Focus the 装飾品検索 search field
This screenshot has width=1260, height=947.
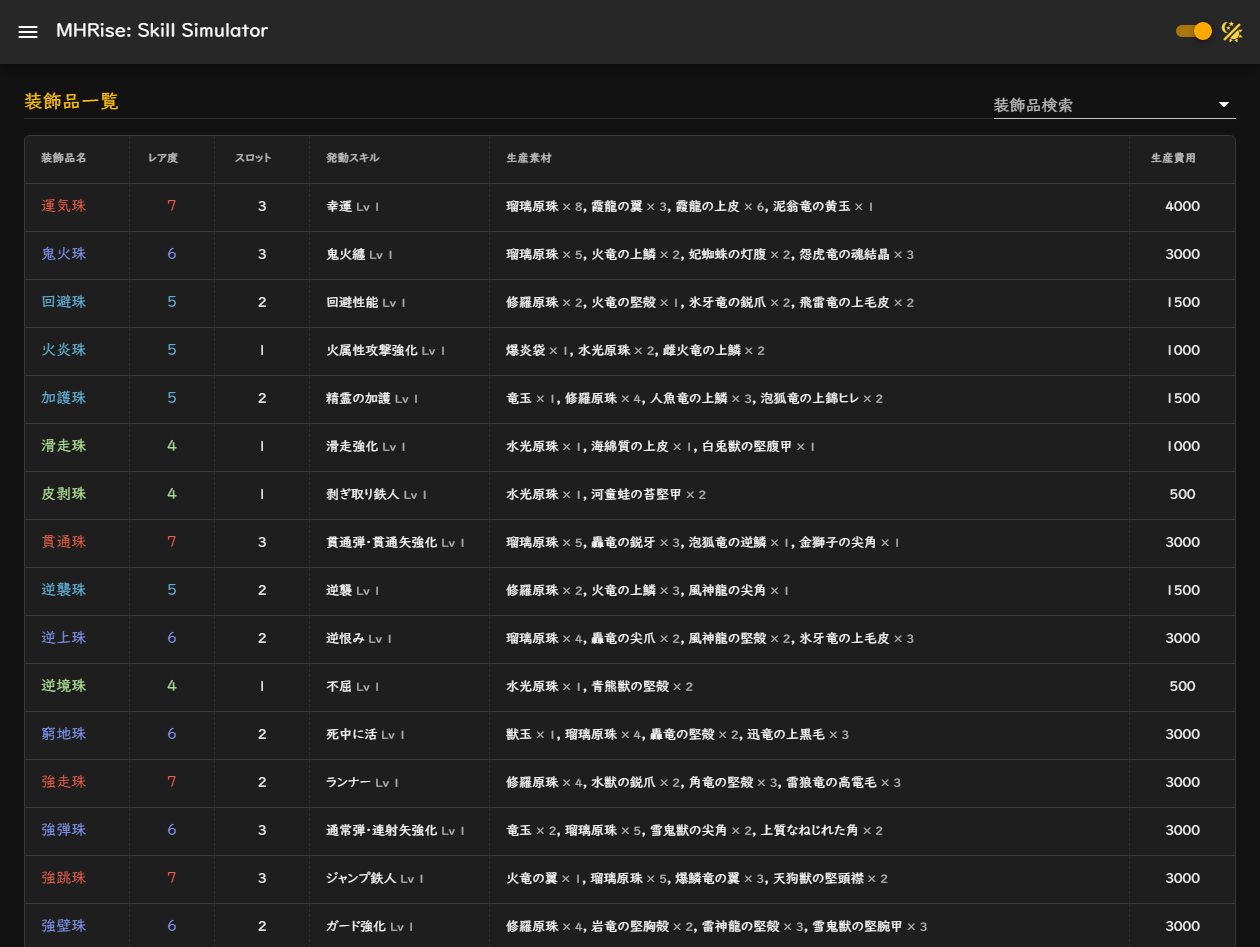1098,105
